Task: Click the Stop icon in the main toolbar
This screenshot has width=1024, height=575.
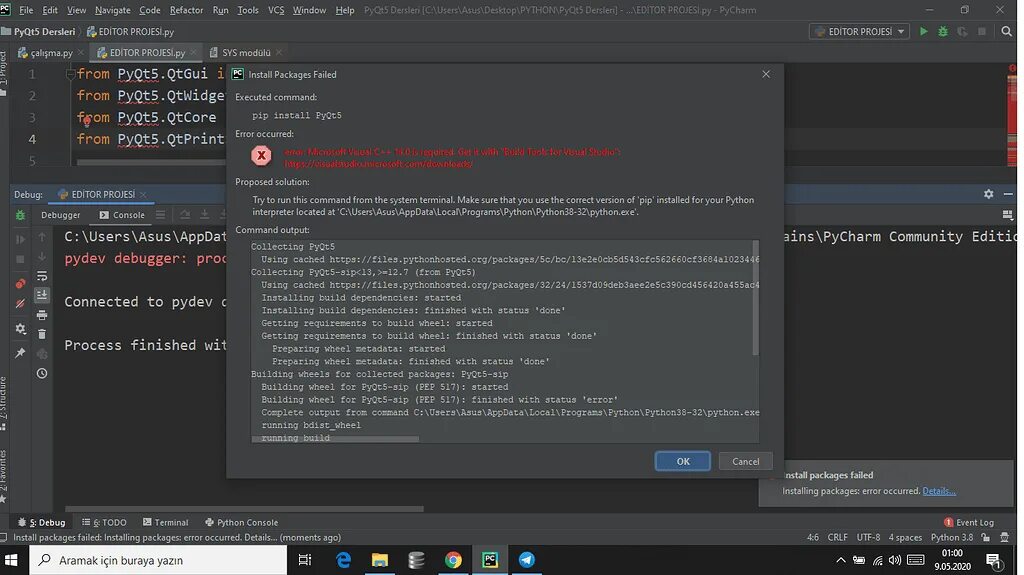Action: pos(982,31)
